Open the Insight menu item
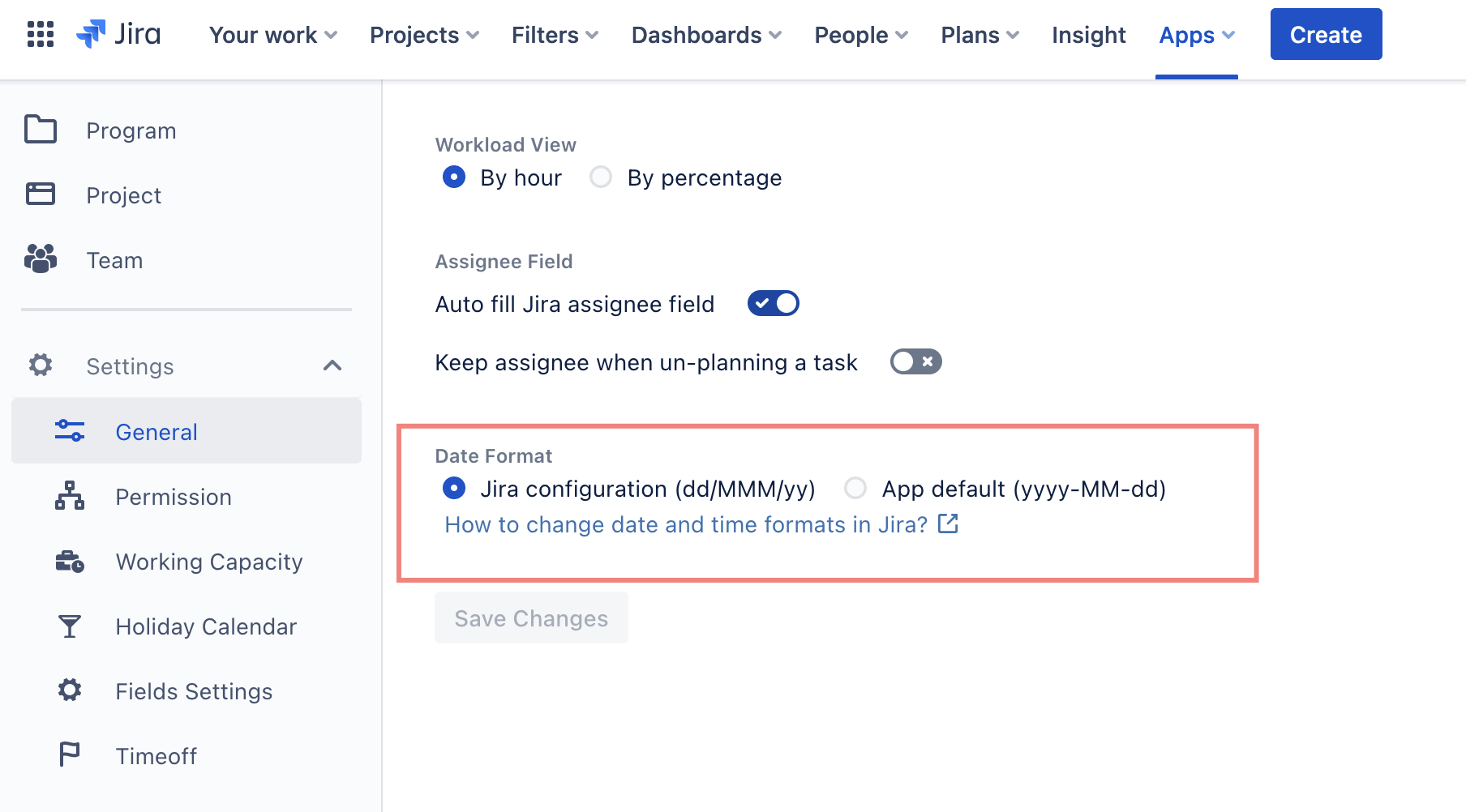The height and width of the screenshot is (812, 1466). pos(1088,35)
